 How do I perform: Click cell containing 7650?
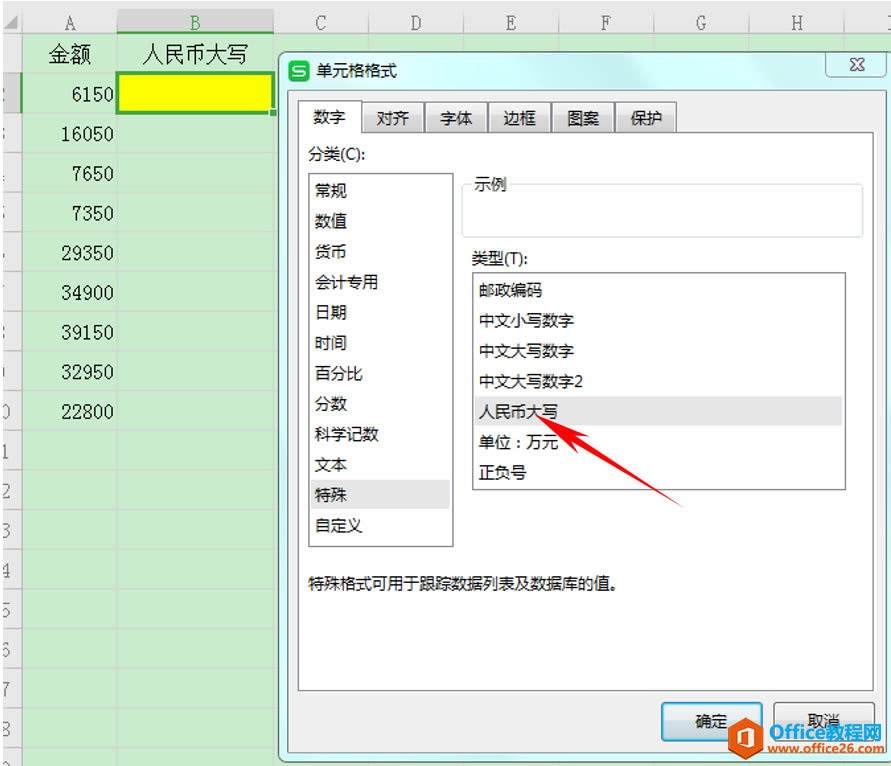[x=69, y=173]
